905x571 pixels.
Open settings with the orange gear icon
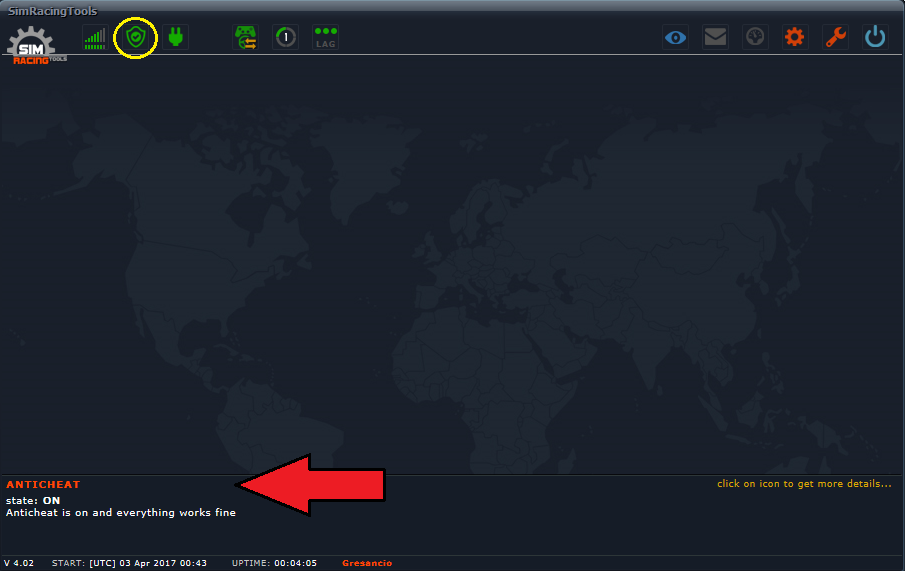[795, 38]
